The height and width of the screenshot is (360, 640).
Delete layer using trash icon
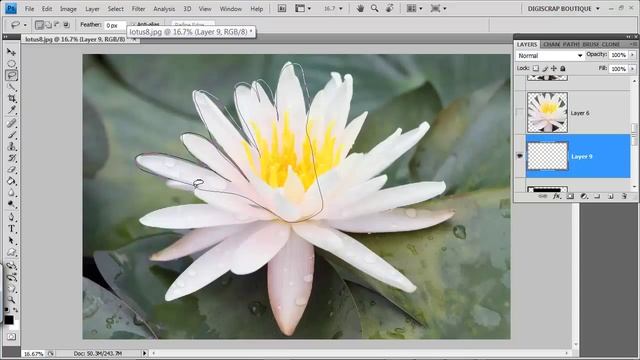coord(624,196)
